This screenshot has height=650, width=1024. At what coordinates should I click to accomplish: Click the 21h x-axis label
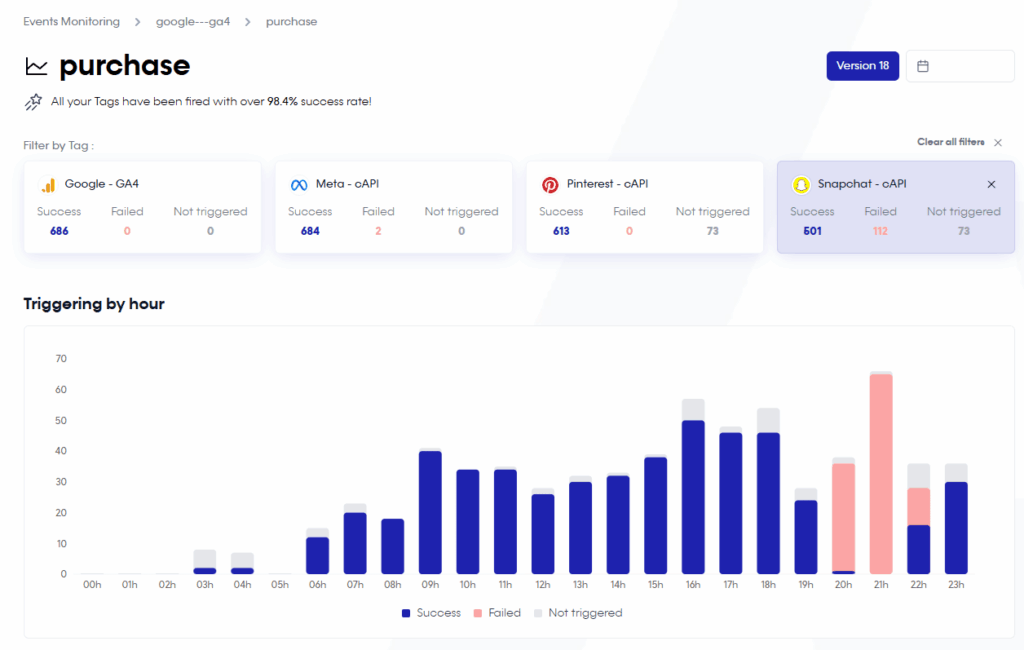[x=881, y=585]
